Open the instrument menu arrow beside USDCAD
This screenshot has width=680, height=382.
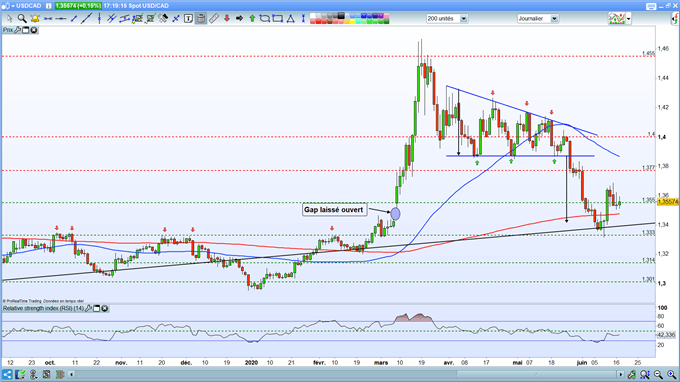[12, 6]
